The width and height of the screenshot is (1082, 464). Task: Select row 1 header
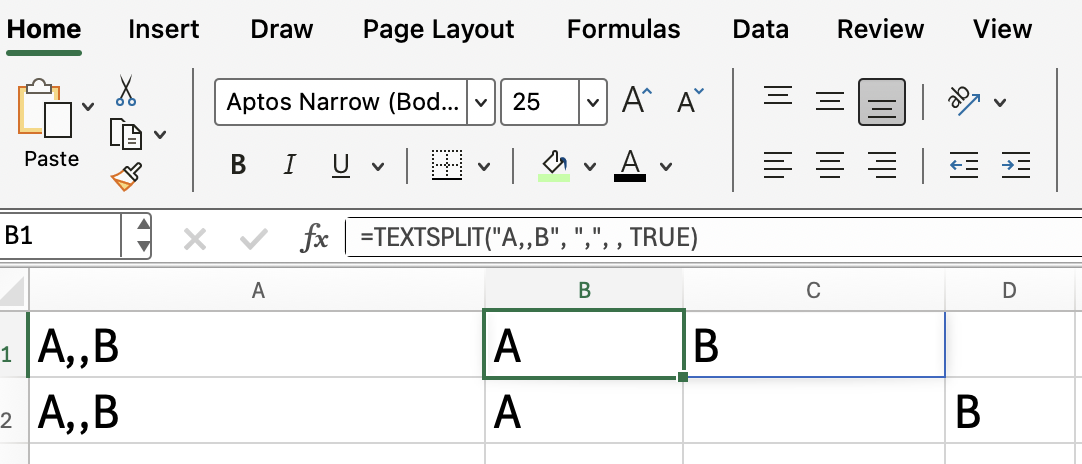(x=14, y=345)
